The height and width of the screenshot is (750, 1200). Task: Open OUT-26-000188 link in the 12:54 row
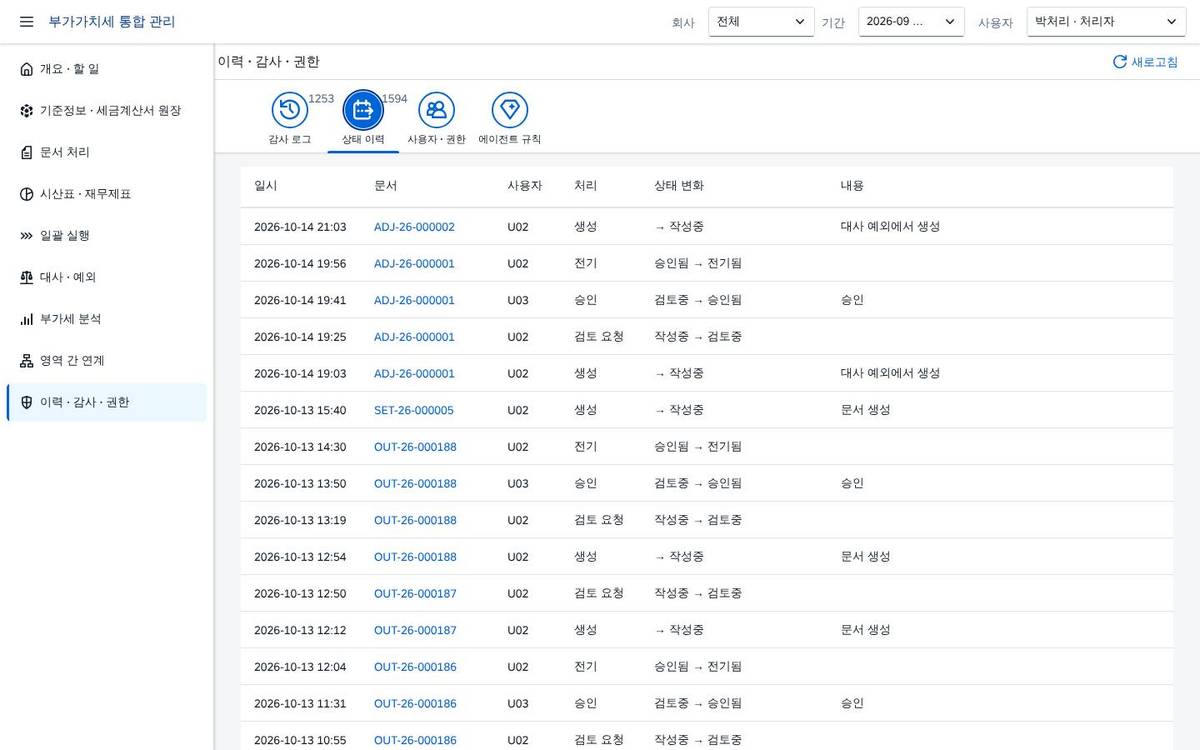point(415,557)
